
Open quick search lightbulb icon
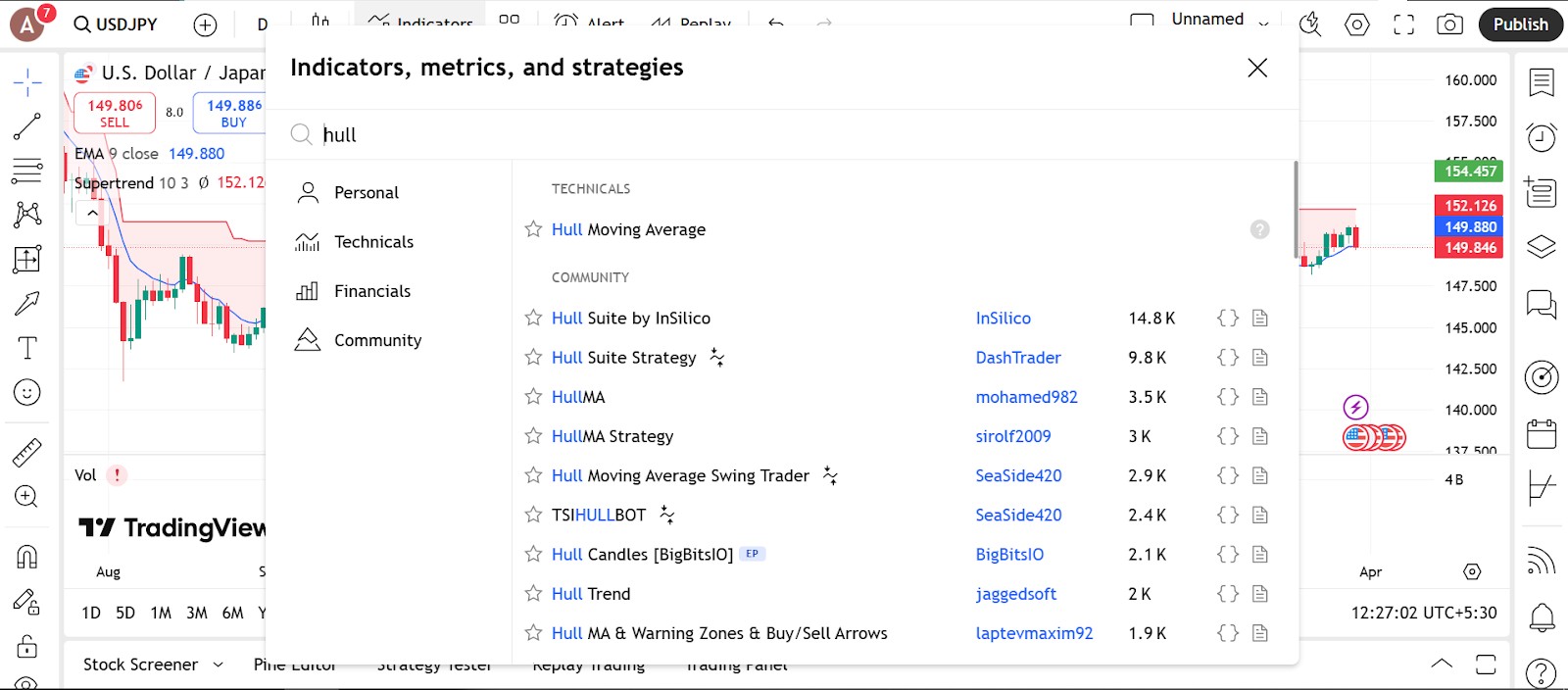1310,25
